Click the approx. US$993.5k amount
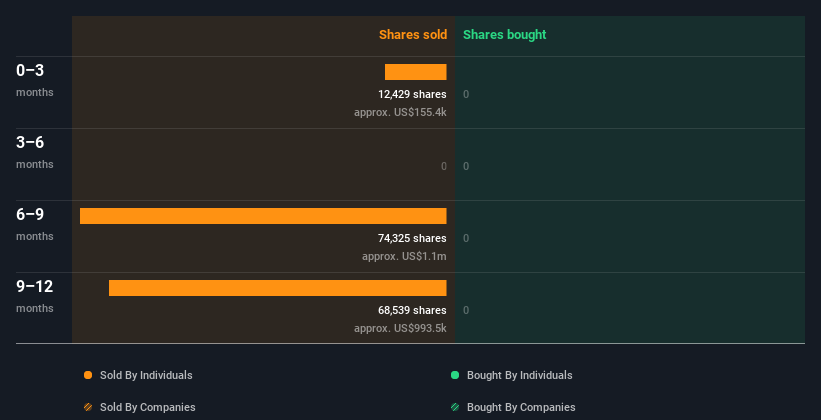The height and width of the screenshot is (420, 821). pos(400,328)
